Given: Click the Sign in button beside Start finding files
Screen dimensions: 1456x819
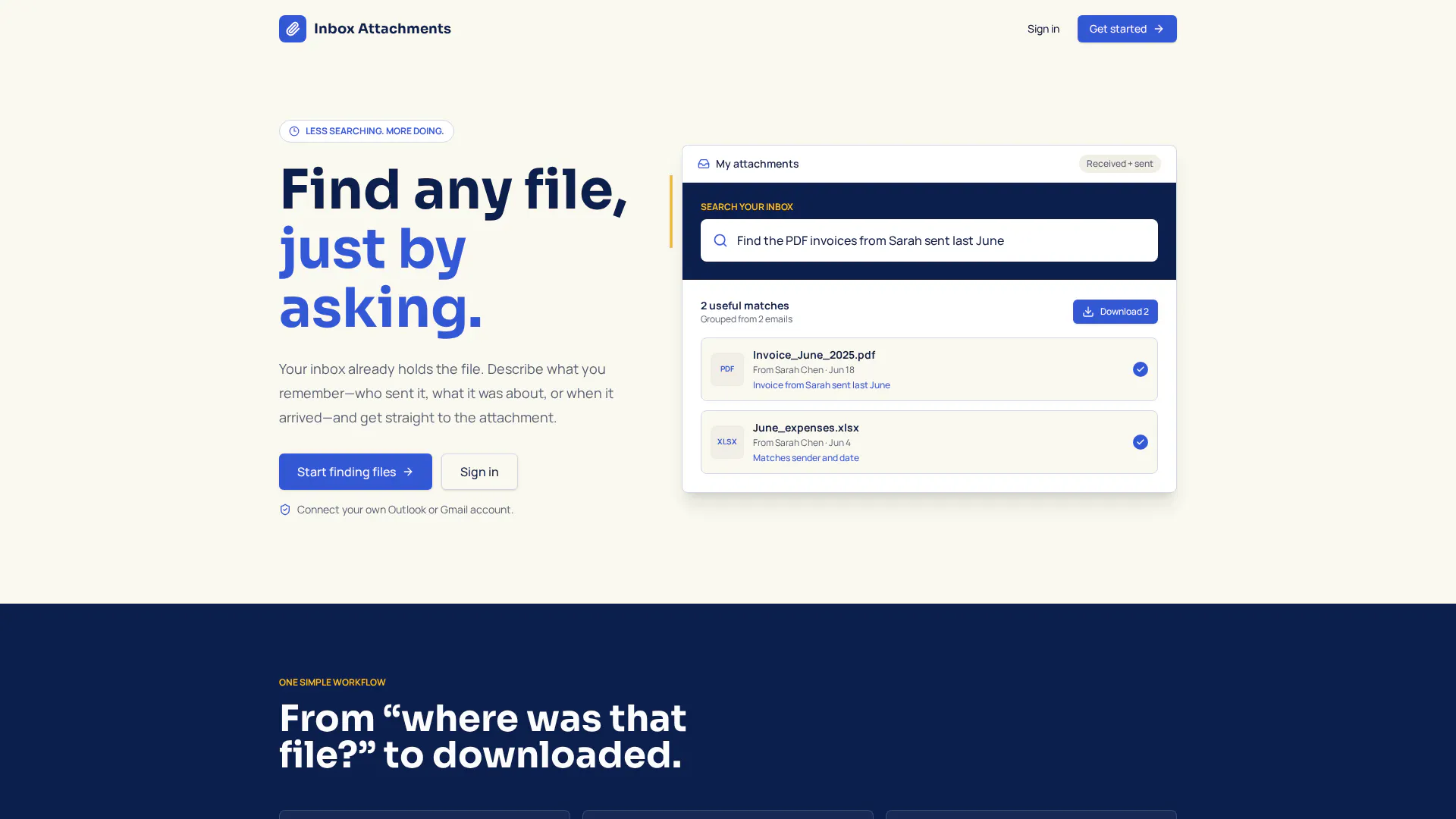Looking at the screenshot, I should [x=479, y=472].
